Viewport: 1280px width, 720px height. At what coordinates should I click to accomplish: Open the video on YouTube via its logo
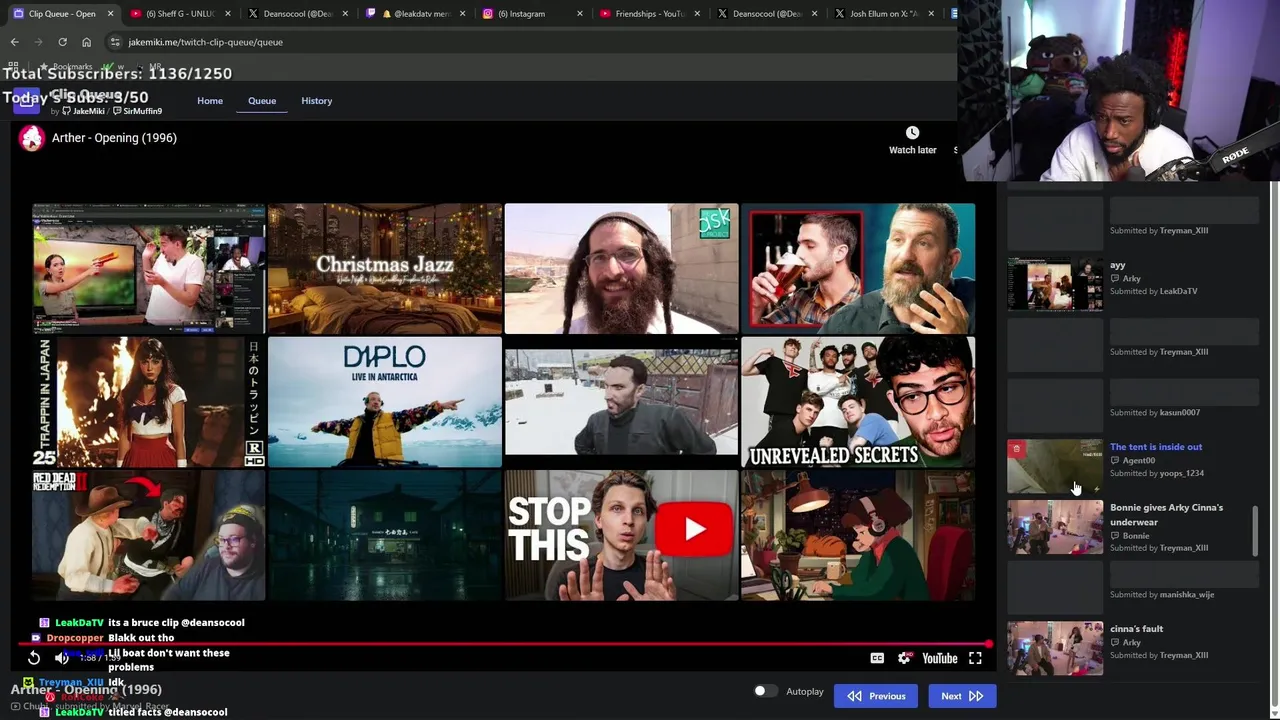(x=940, y=658)
